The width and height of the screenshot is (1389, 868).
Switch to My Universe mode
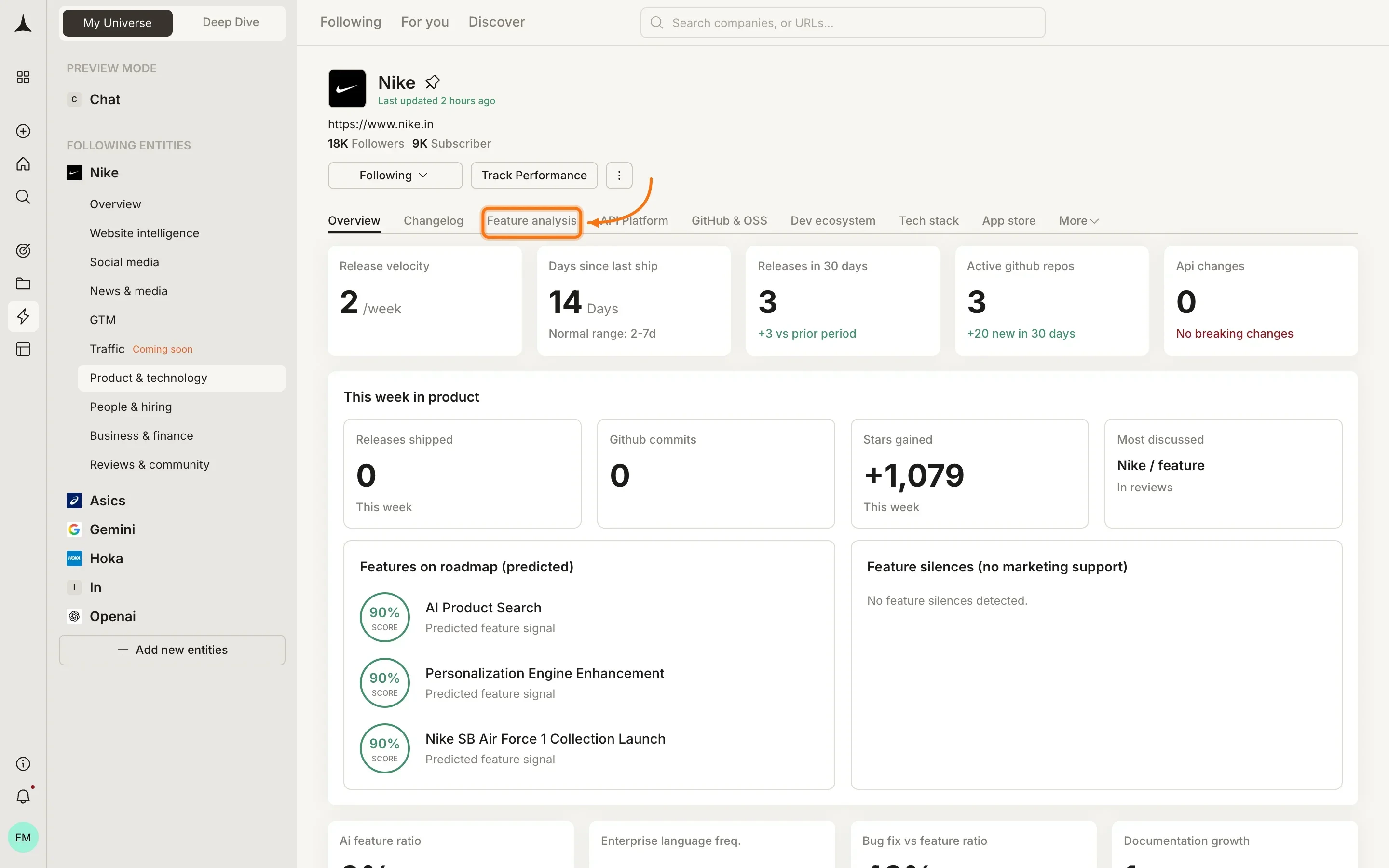pos(117,22)
